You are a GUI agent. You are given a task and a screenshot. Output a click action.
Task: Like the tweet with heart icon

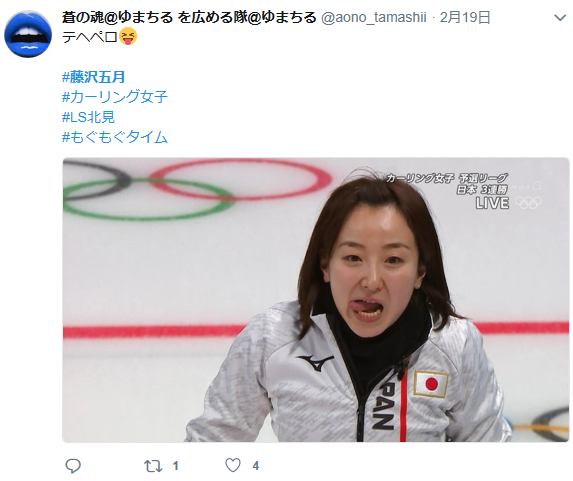[233, 465]
